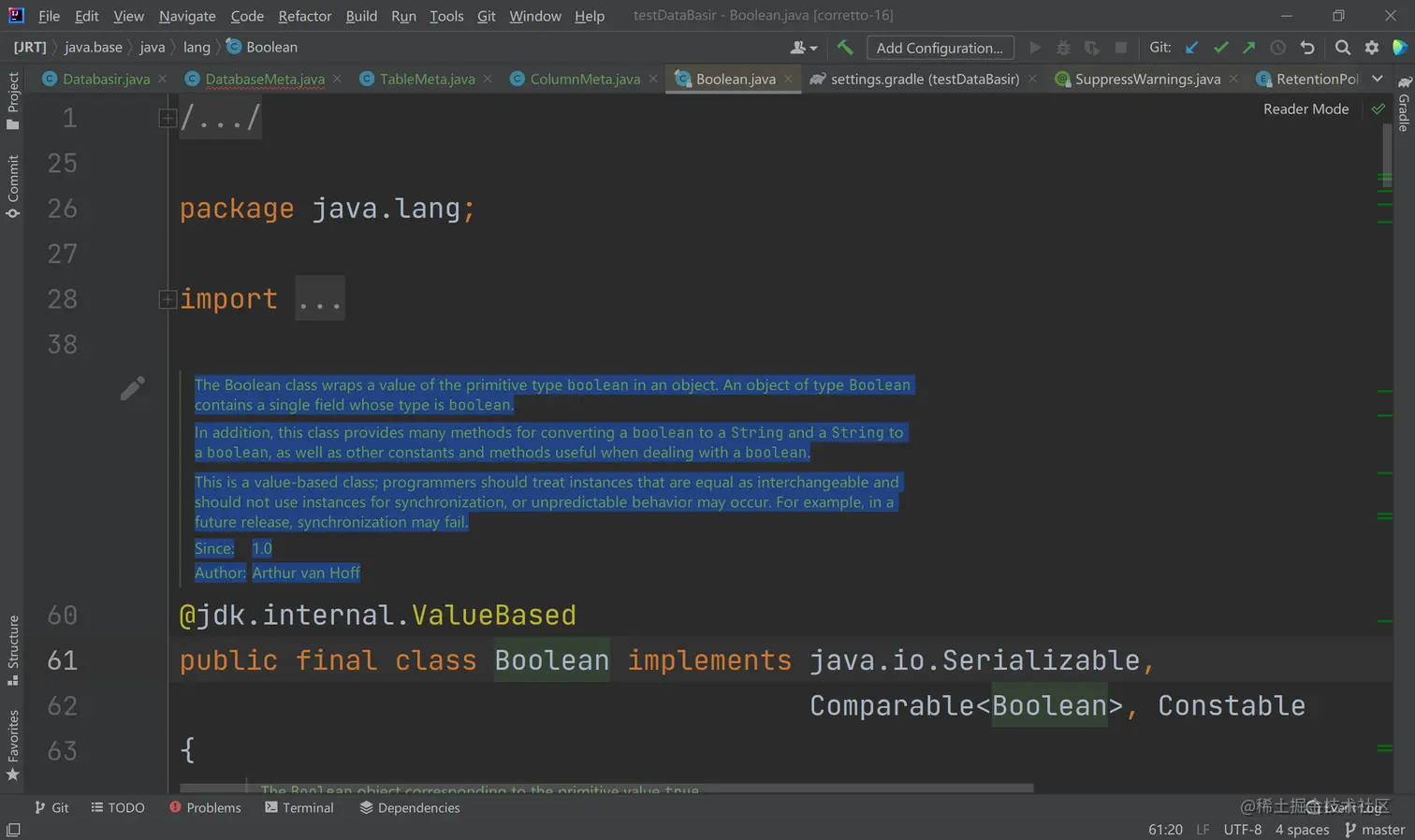Image resolution: width=1415 pixels, height=840 pixels.
Task: Click the Run play icon in toolbar
Action: pyautogui.click(x=1035, y=48)
